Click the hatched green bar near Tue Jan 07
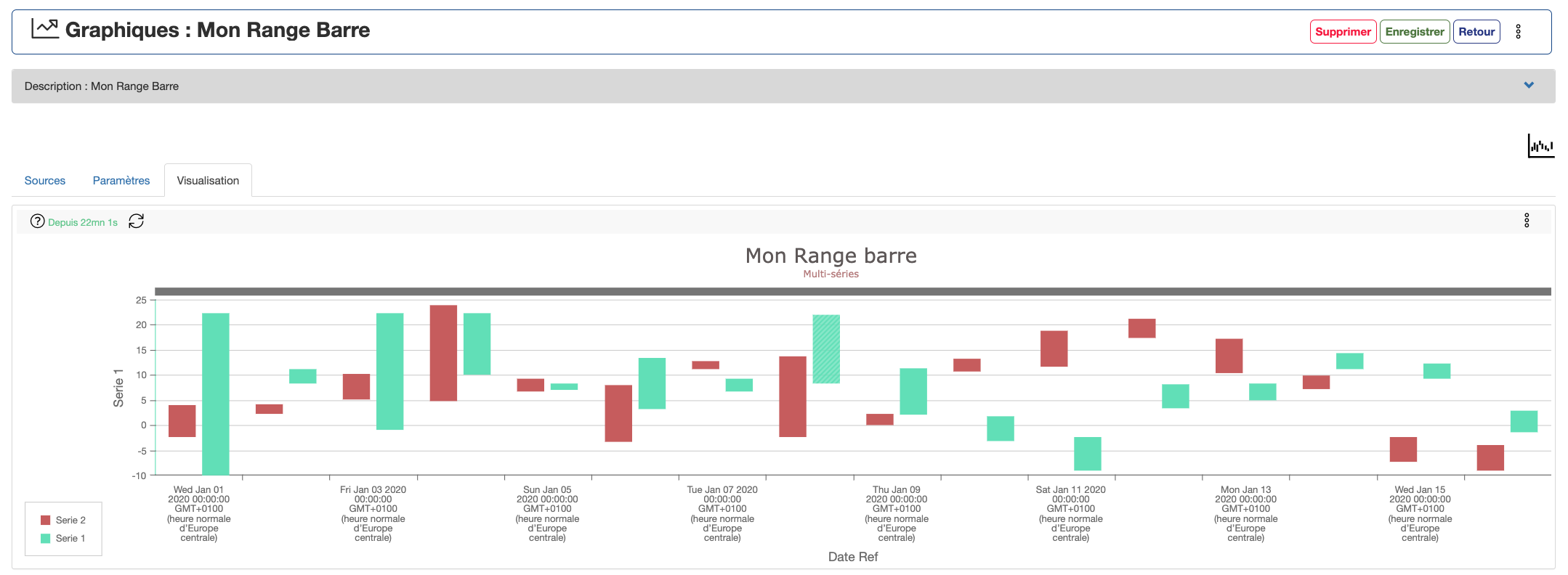 (825, 349)
